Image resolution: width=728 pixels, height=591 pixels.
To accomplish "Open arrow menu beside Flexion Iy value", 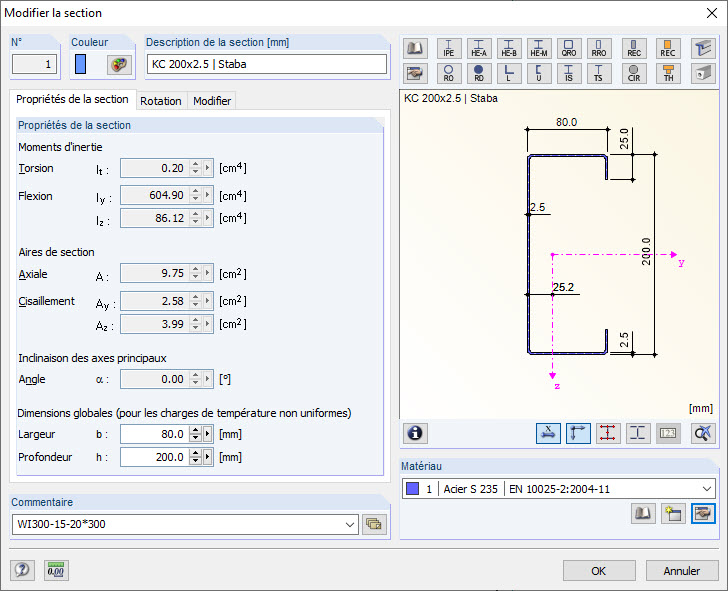I will 208,195.
